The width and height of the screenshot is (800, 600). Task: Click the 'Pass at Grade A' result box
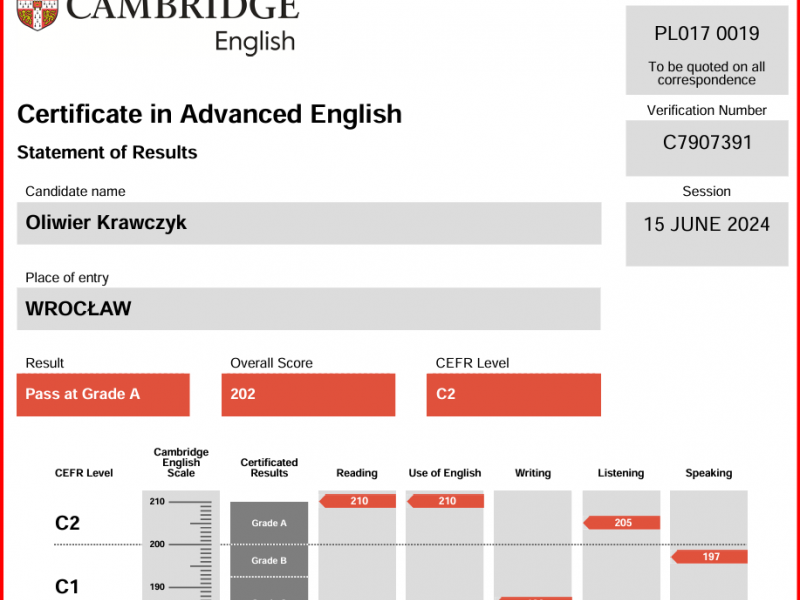(103, 394)
